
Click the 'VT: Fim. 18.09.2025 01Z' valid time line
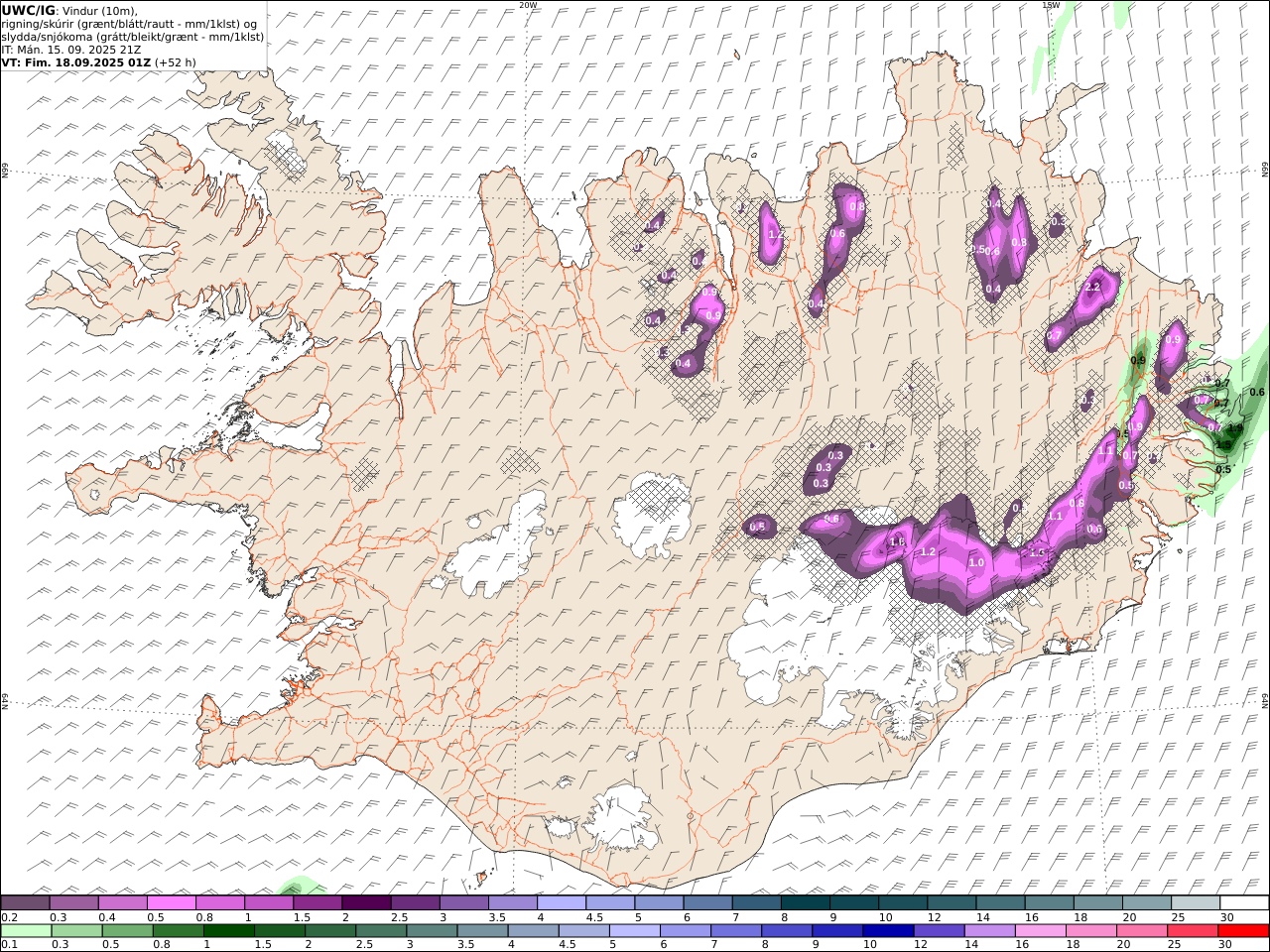76,61
